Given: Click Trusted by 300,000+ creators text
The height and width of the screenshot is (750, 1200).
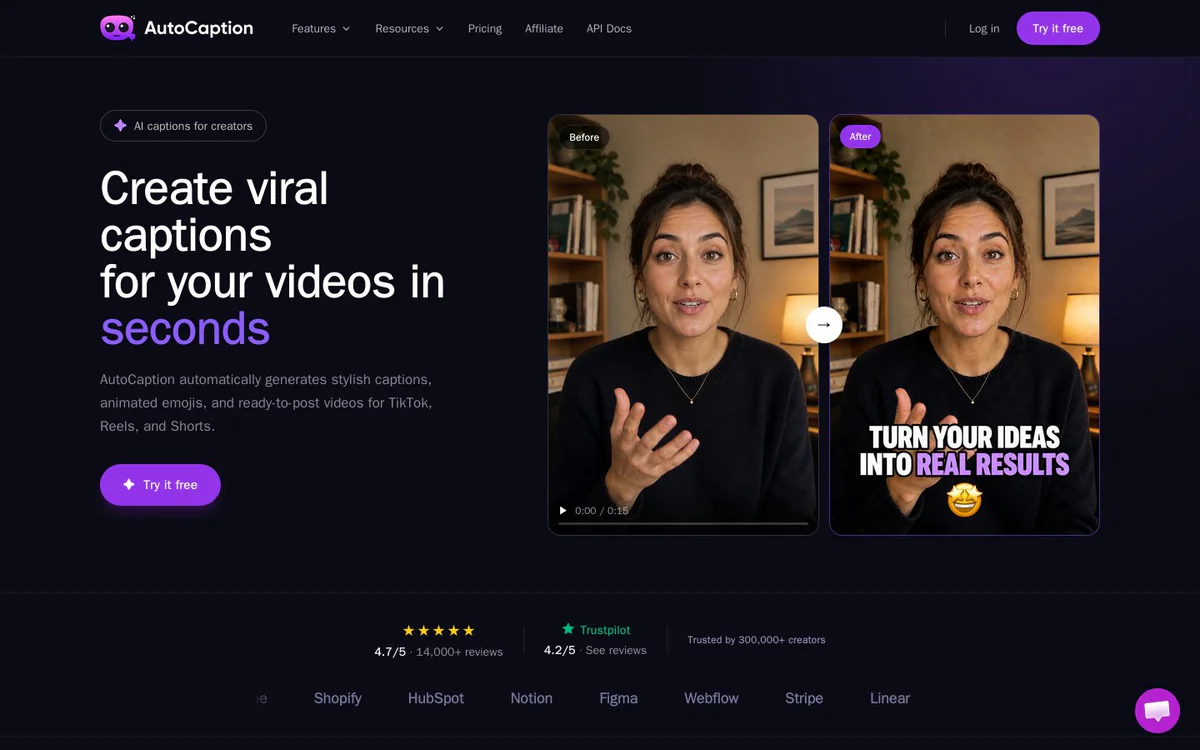Looking at the screenshot, I should [756, 640].
